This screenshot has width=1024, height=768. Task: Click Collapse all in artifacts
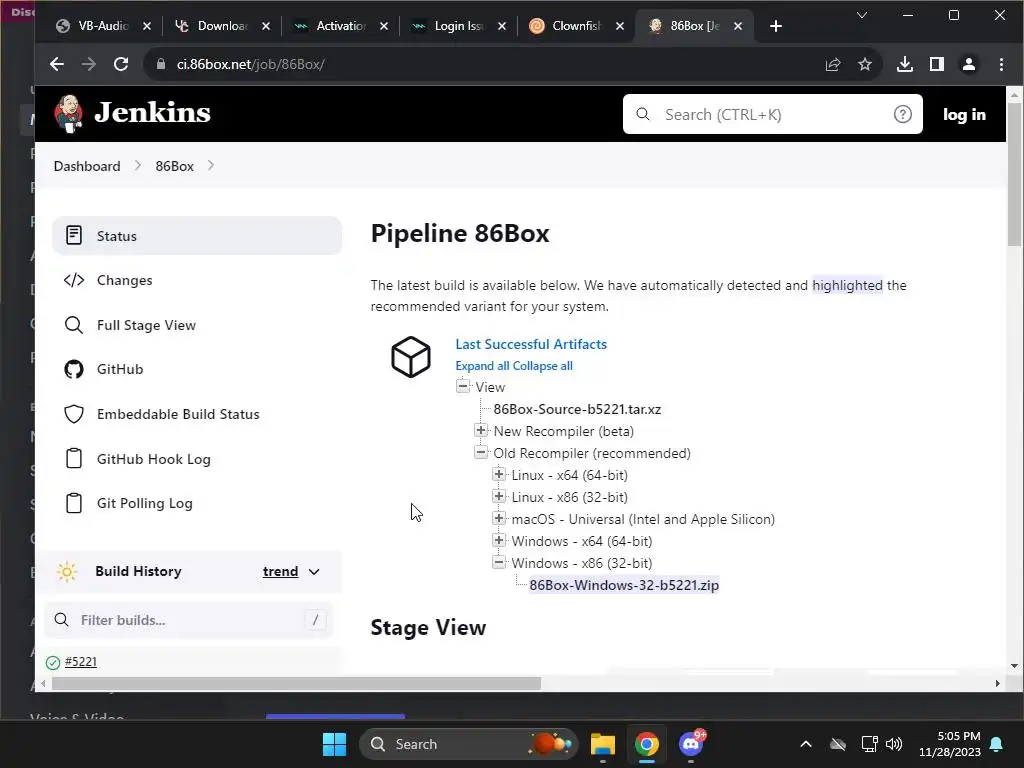pos(543,366)
